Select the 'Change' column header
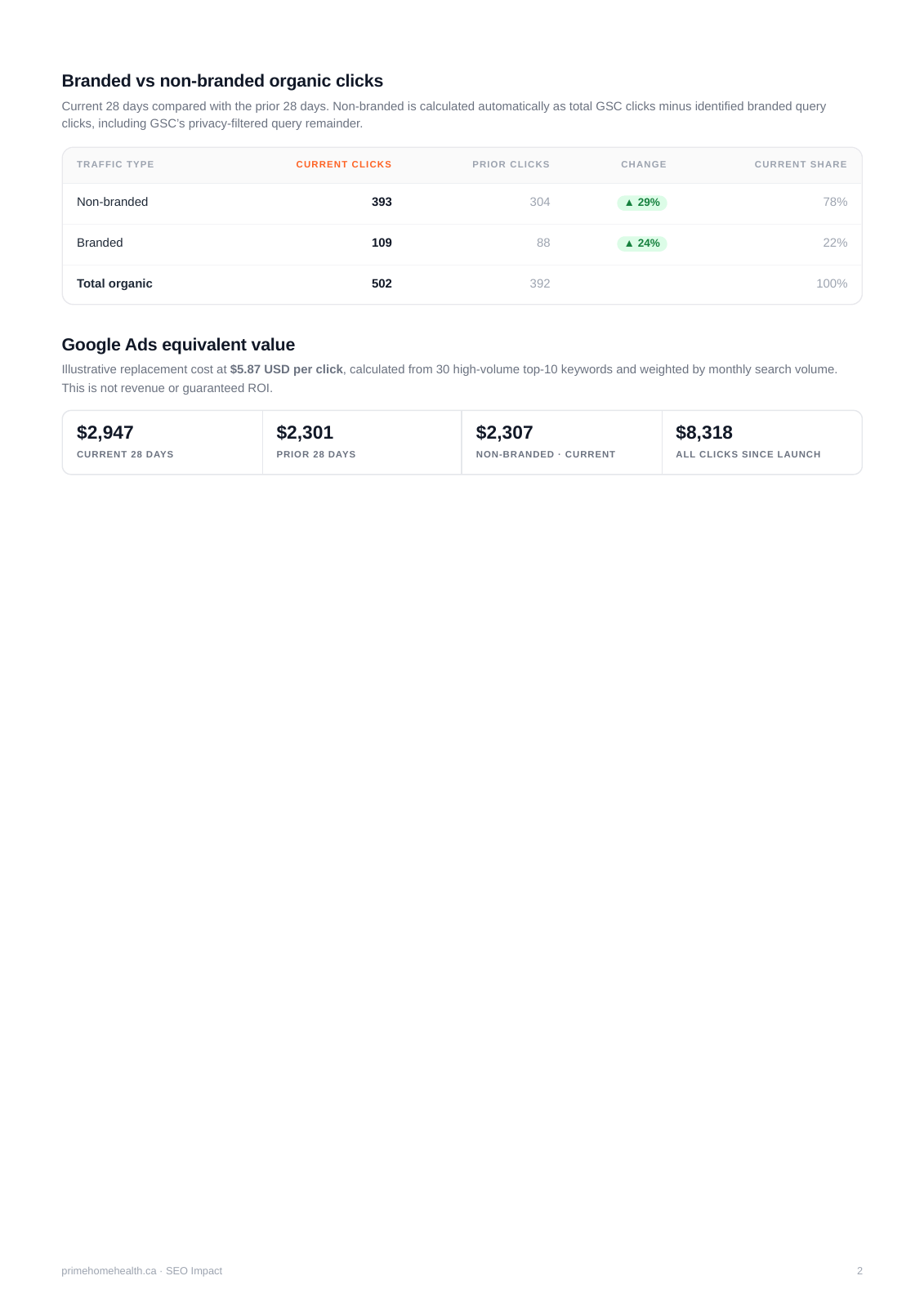 [644, 164]
